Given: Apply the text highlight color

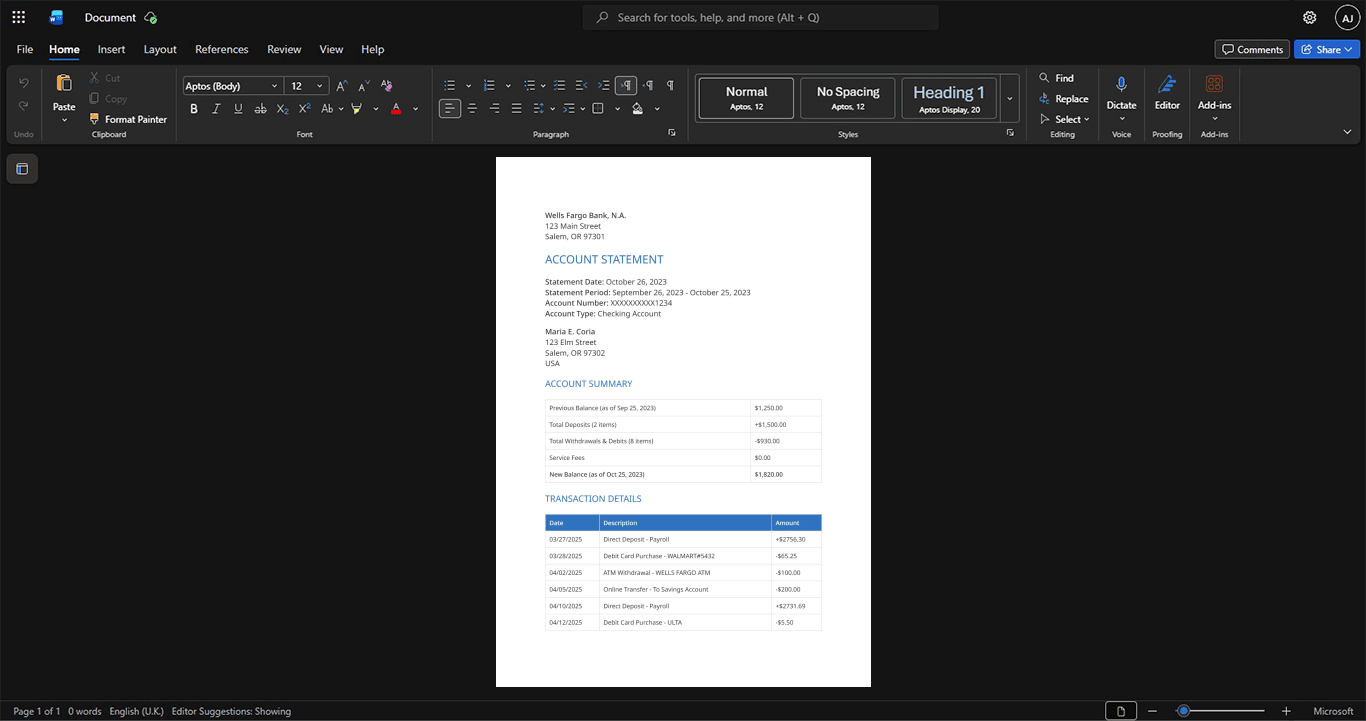Looking at the screenshot, I should 357,108.
